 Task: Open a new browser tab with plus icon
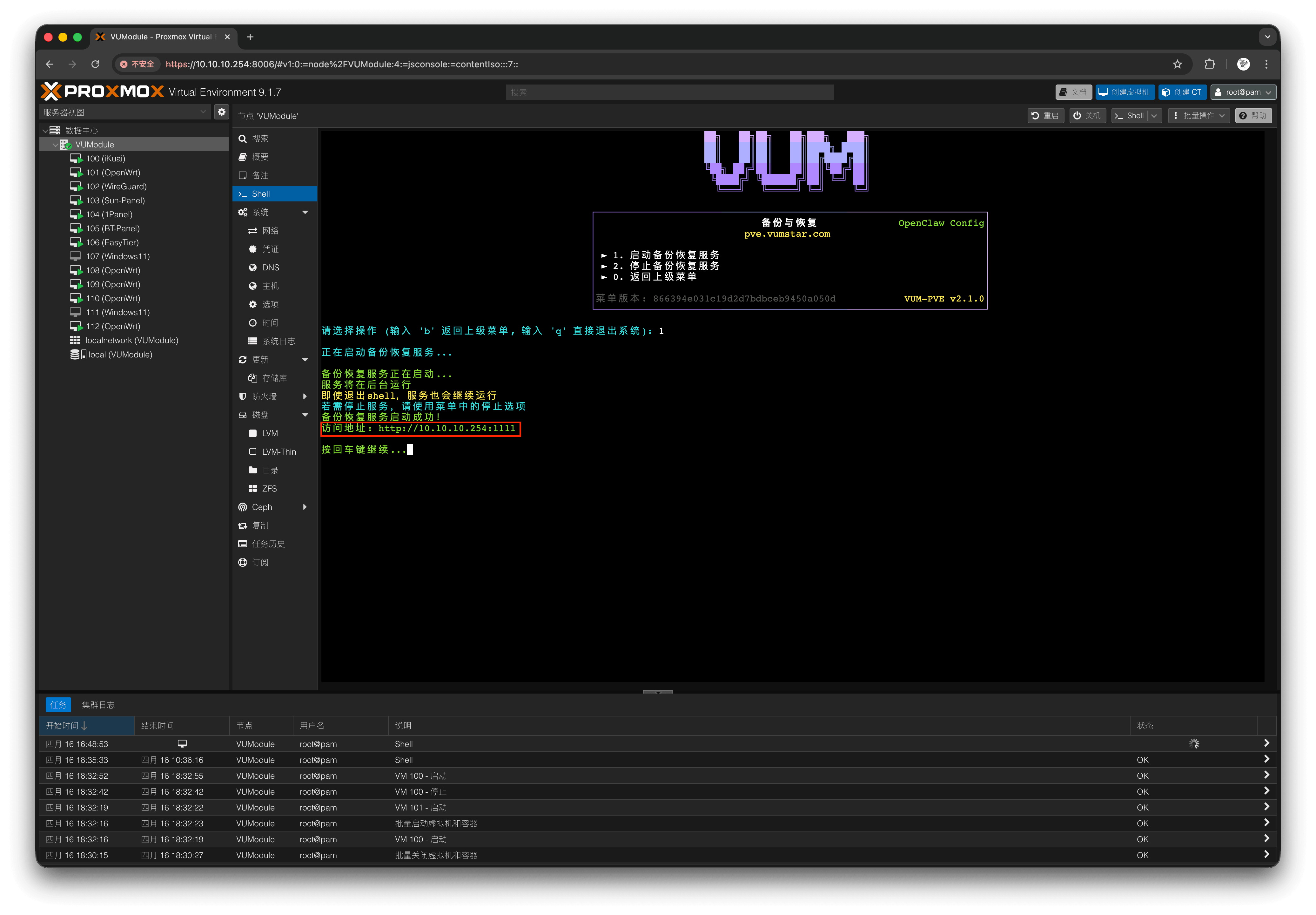250,37
